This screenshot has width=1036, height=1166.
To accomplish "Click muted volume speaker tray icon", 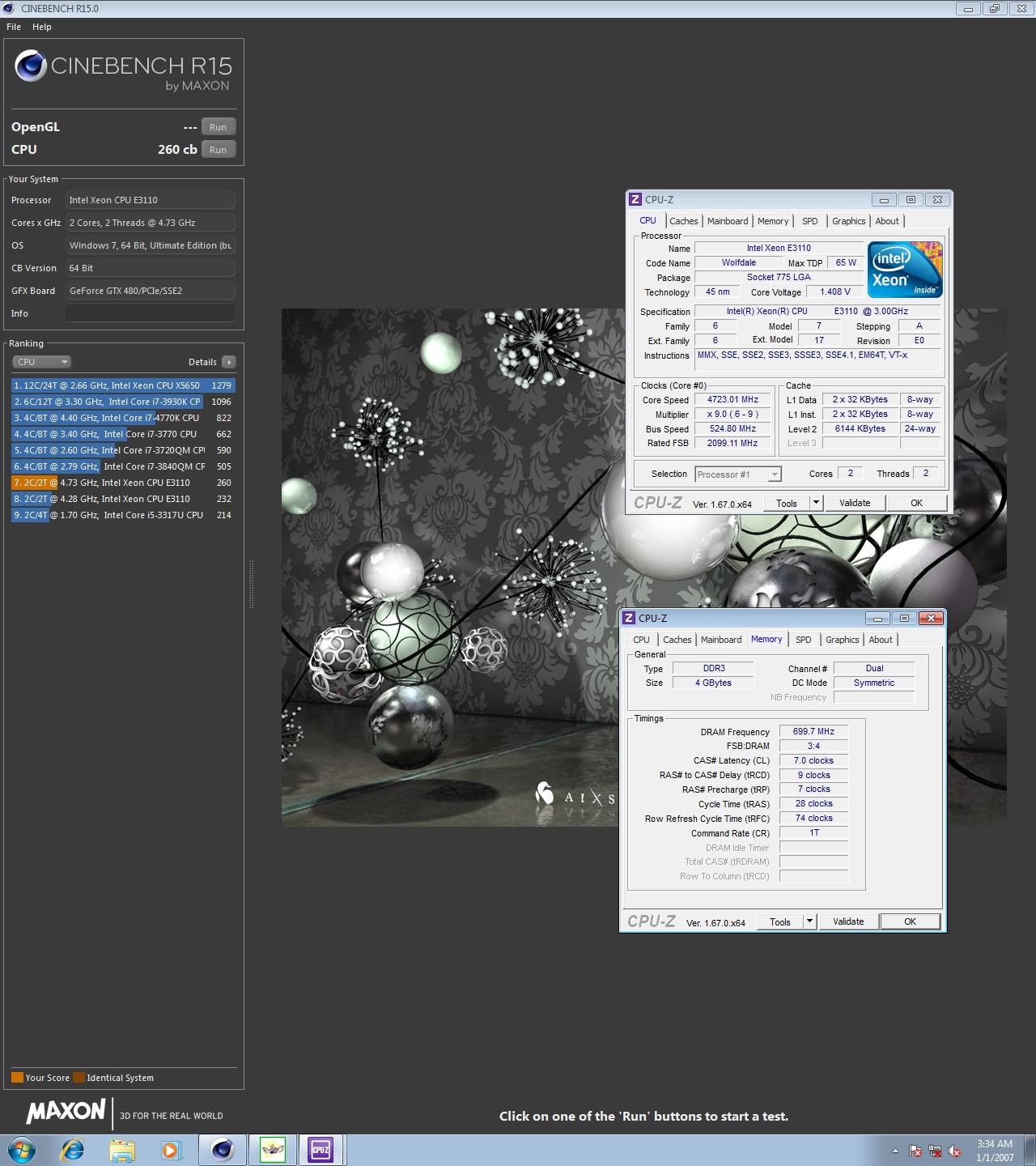I will (954, 1151).
